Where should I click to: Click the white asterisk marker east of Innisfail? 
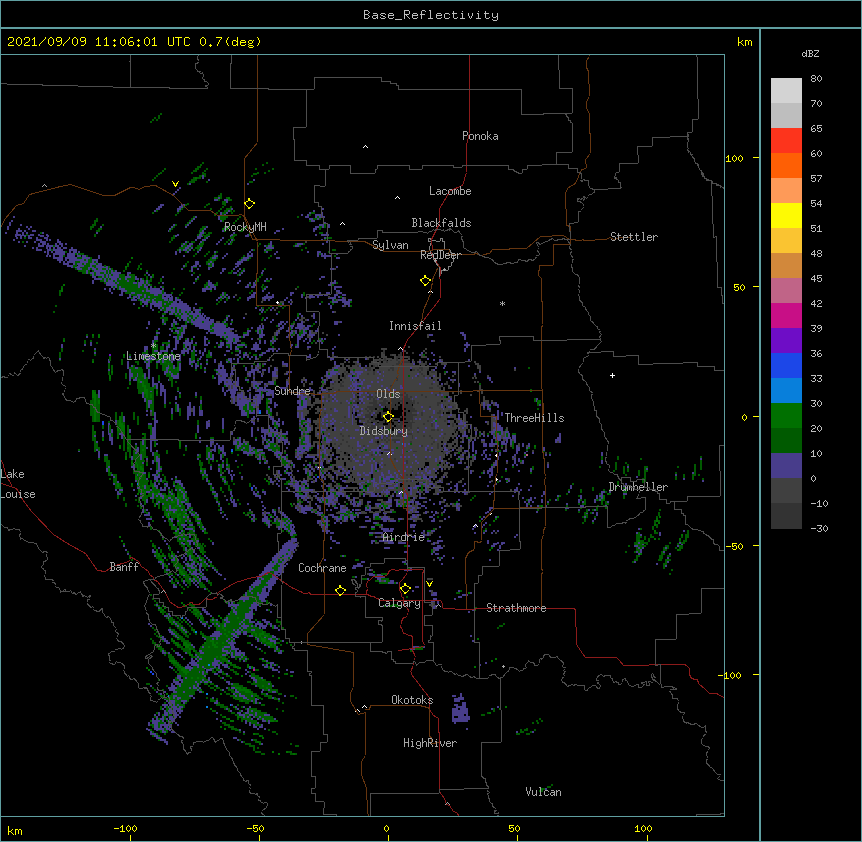click(x=502, y=303)
